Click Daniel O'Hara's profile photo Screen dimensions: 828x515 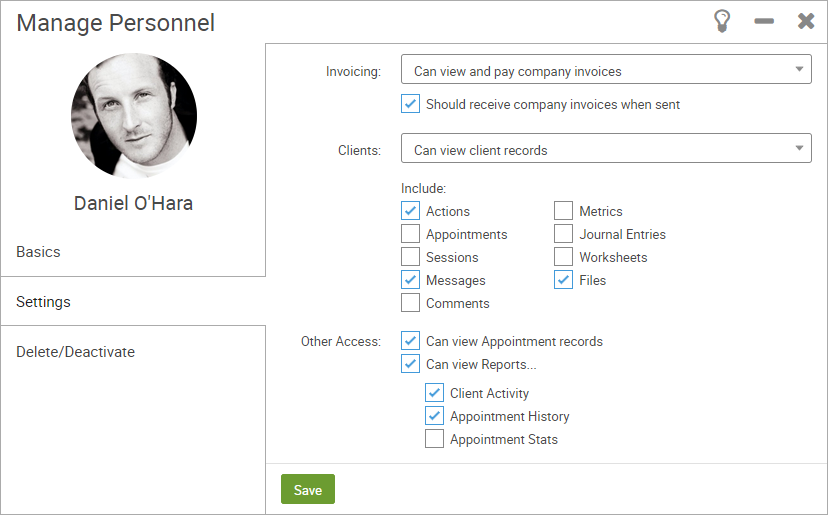pos(134,116)
